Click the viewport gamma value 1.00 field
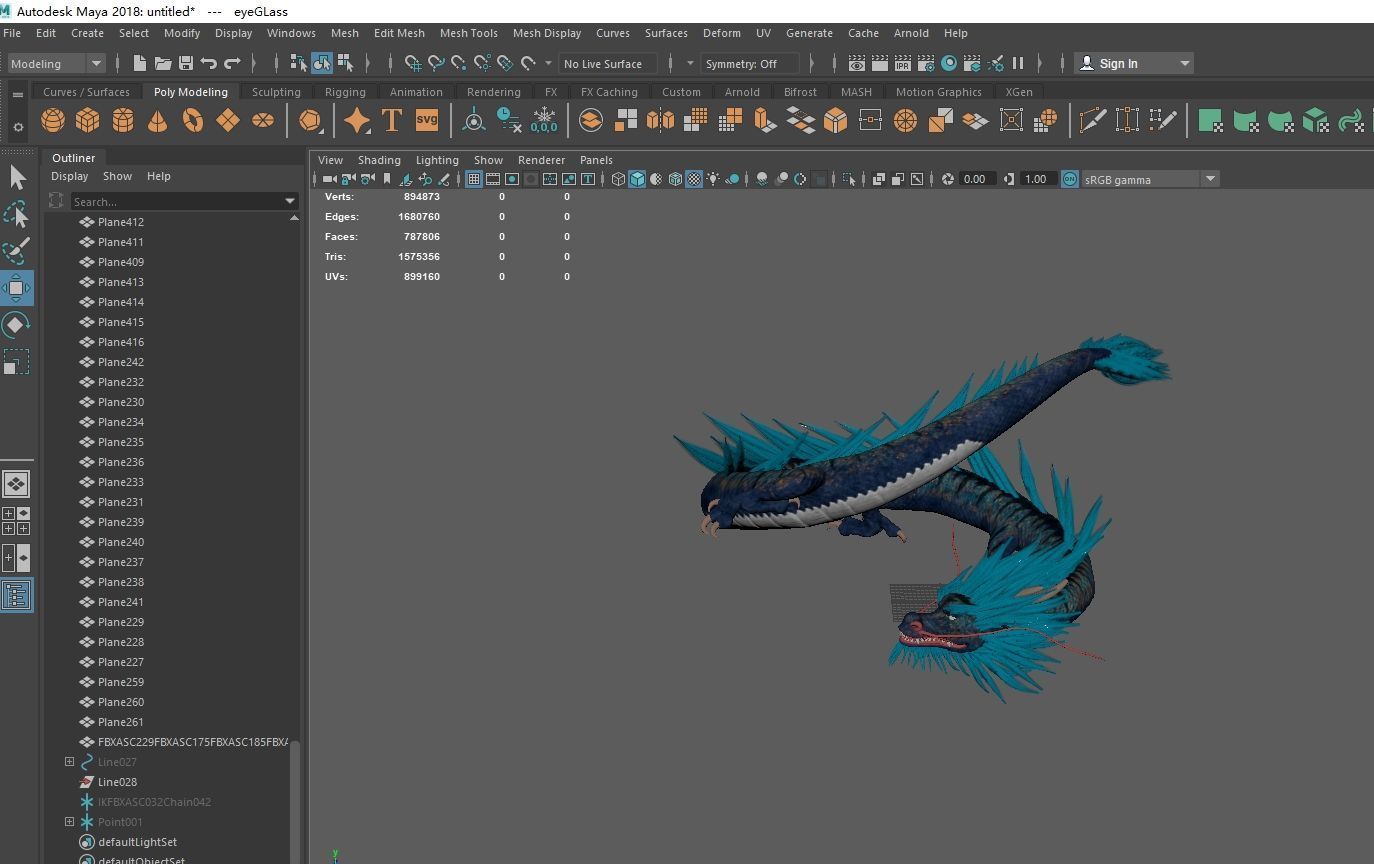 [x=1037, y=179]
